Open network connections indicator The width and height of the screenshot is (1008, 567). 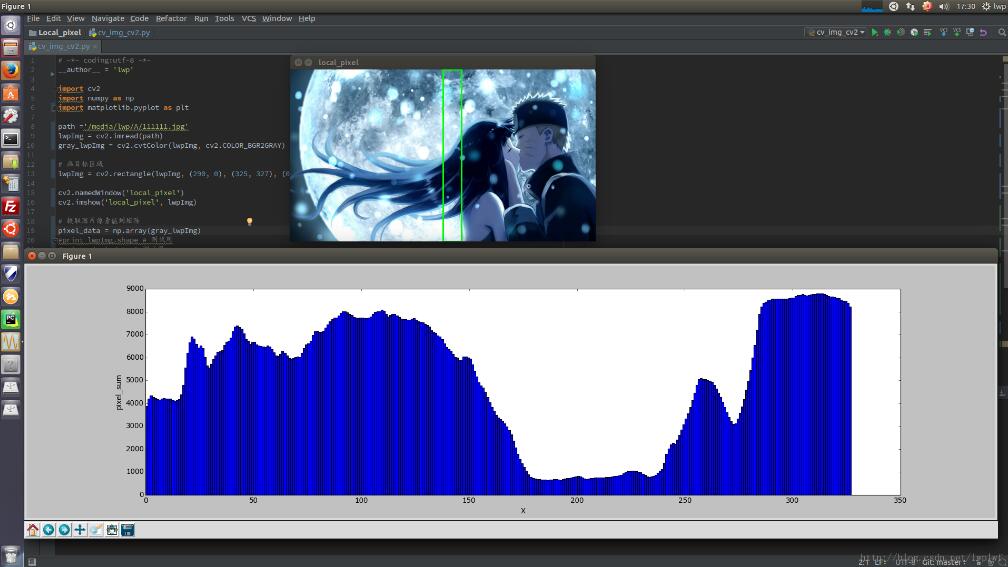(910, 6)
